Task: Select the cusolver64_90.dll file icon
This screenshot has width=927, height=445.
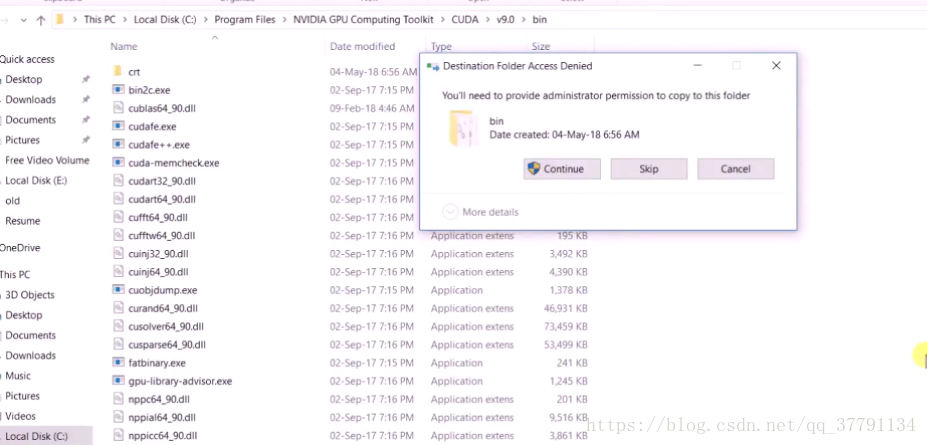Action: click(118, 326)
